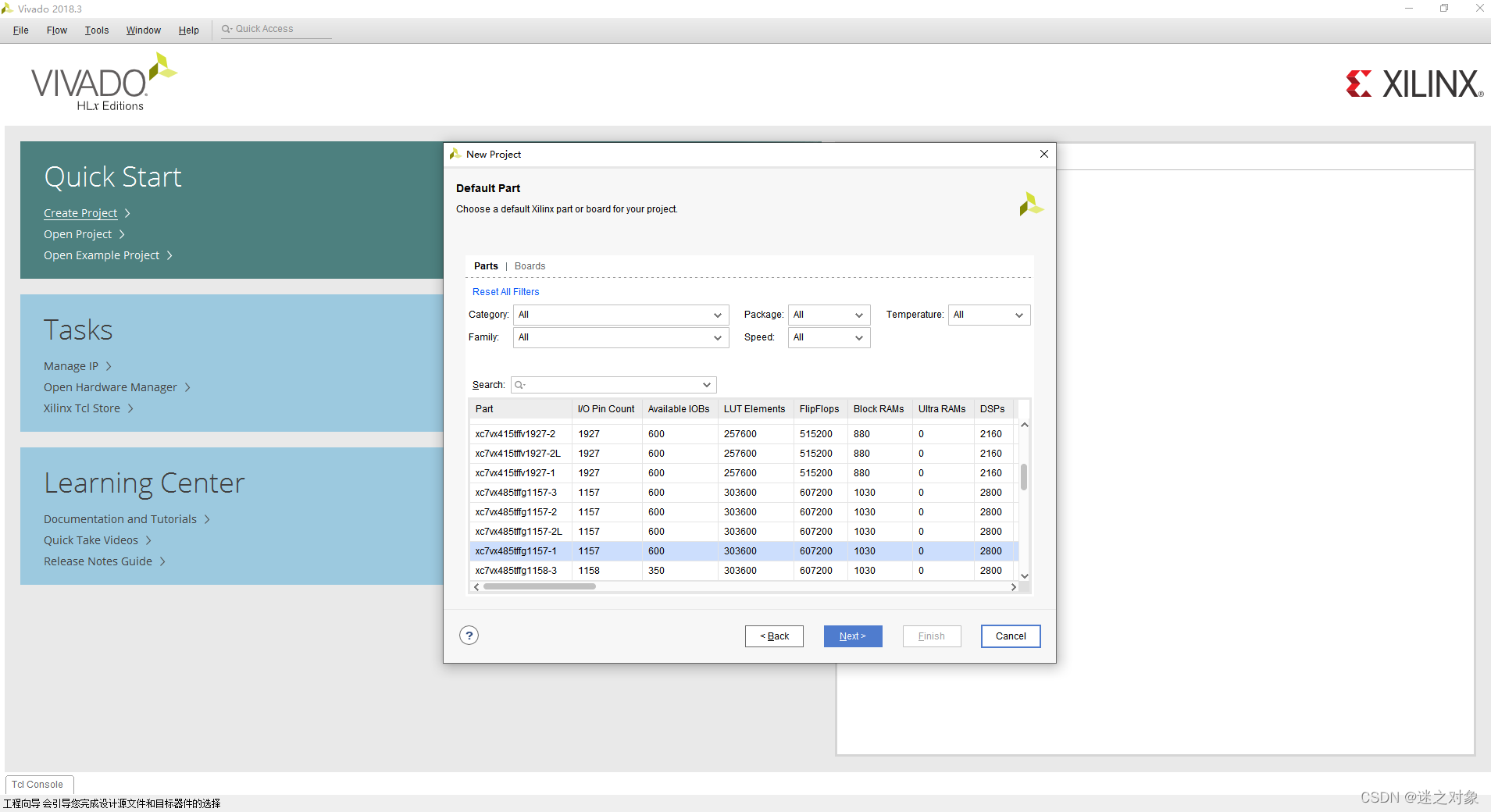Click the arrow beside Open Example Project
The width and height of the screenshot is (1491, 812).
tap(169, 255)
